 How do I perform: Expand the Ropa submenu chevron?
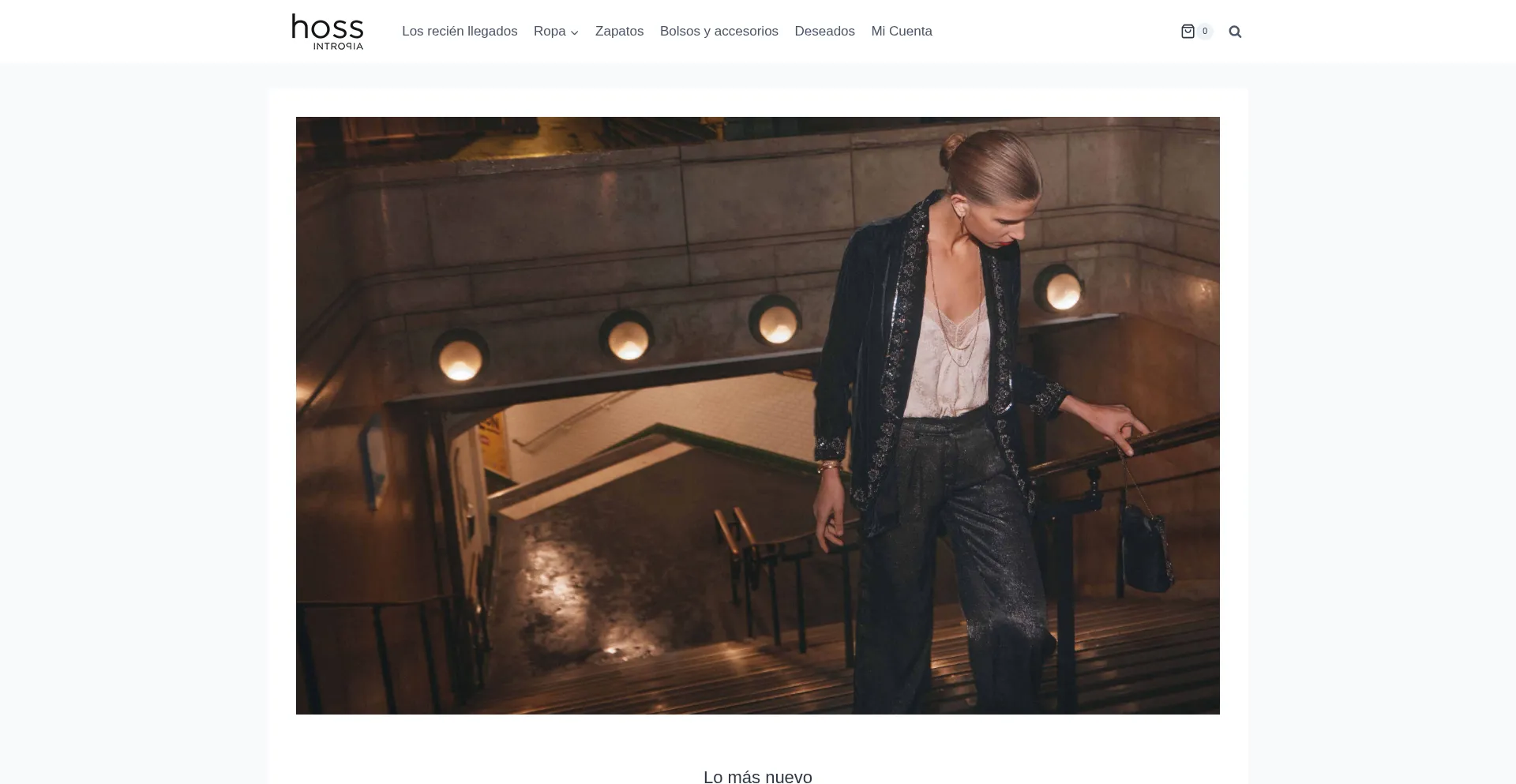tap(575, 32)
